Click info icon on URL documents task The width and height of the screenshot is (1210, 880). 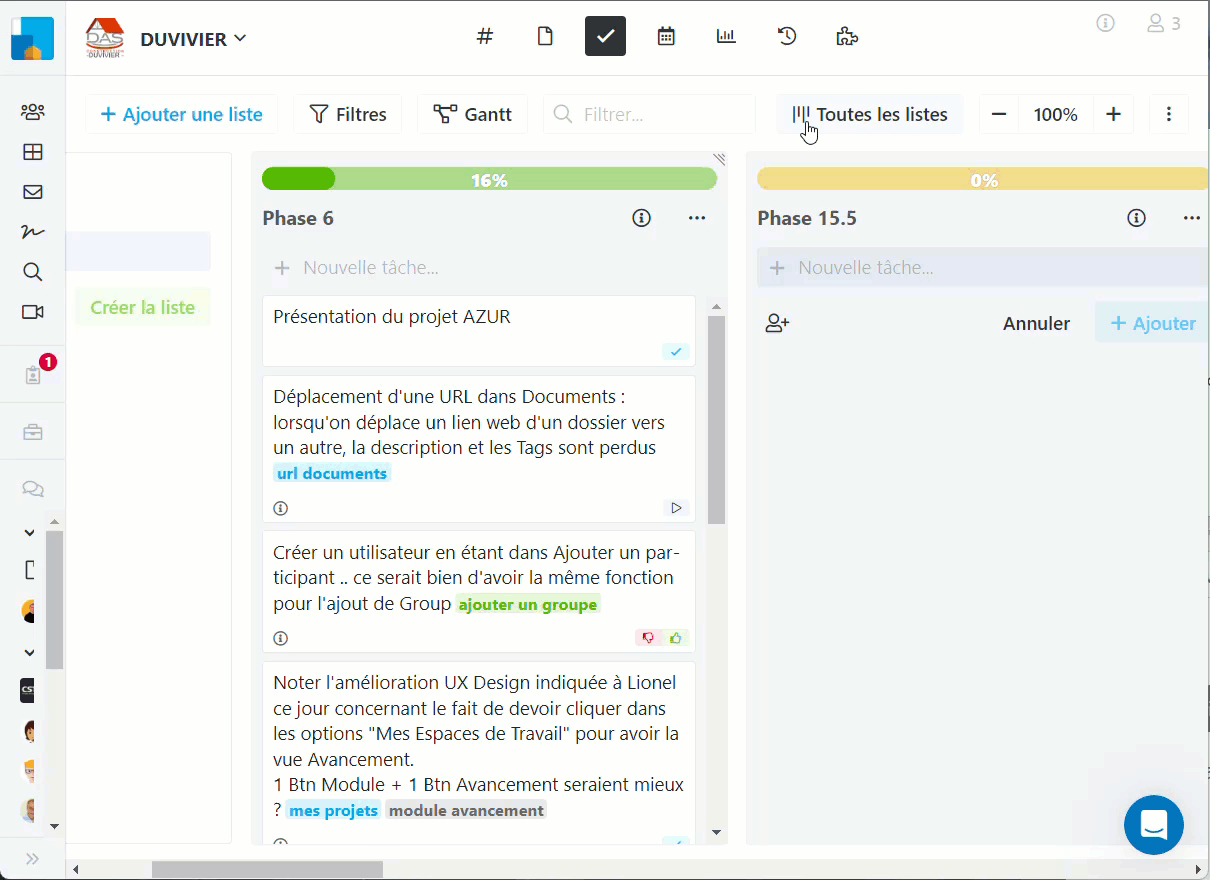tap(280, 508)
